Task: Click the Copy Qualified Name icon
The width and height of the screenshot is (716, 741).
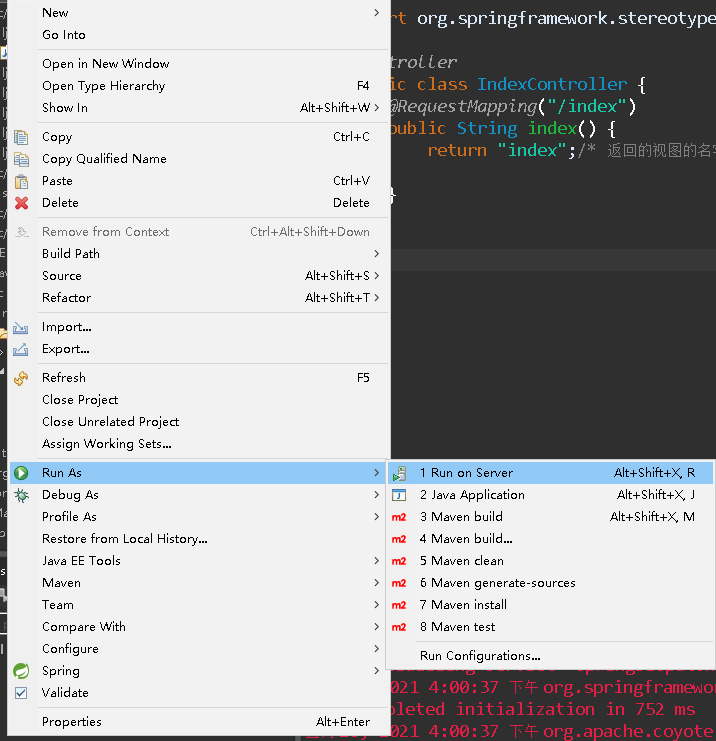Action: [21, 159]
